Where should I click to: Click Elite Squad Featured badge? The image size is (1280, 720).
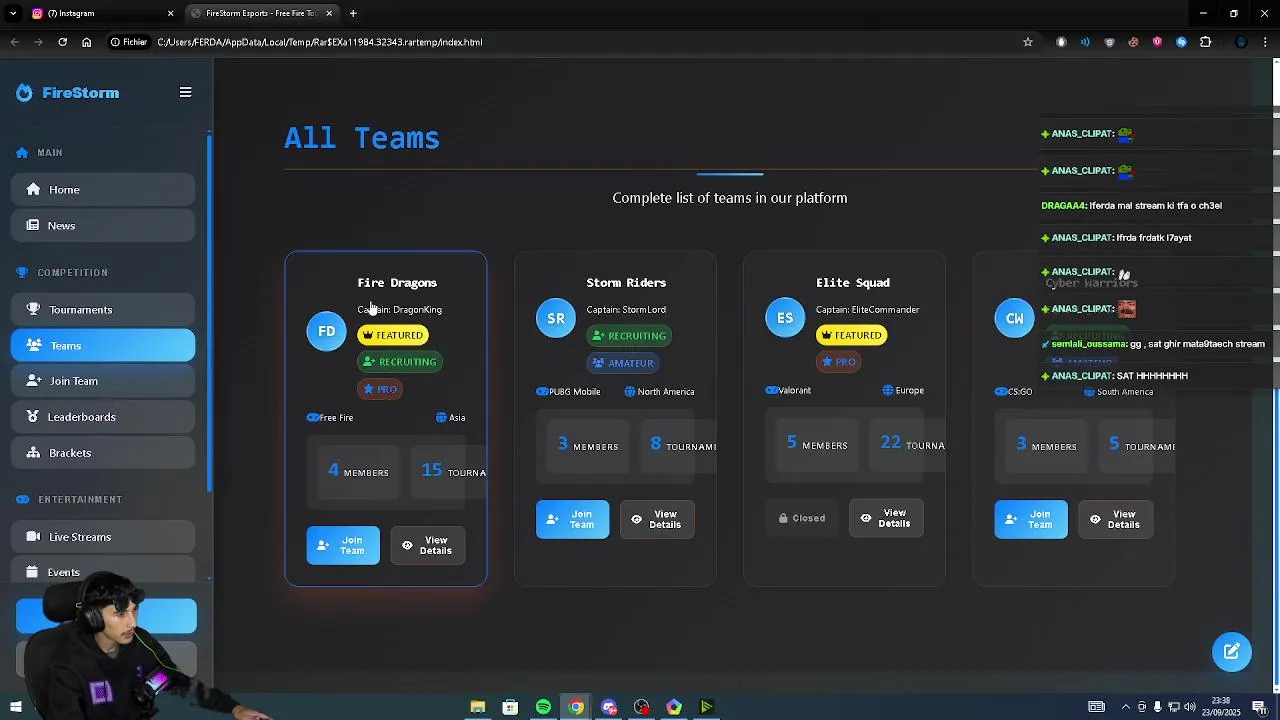852,335
